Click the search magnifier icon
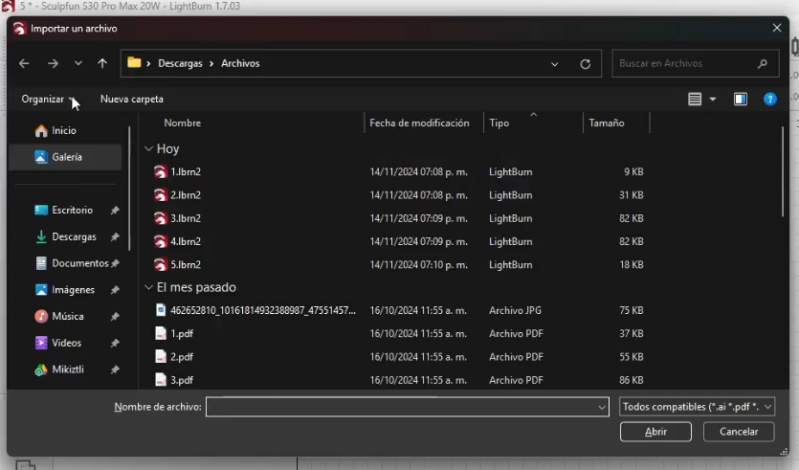Image resolution: width=799 pixels, height=470 pixels. pos(762,63)
